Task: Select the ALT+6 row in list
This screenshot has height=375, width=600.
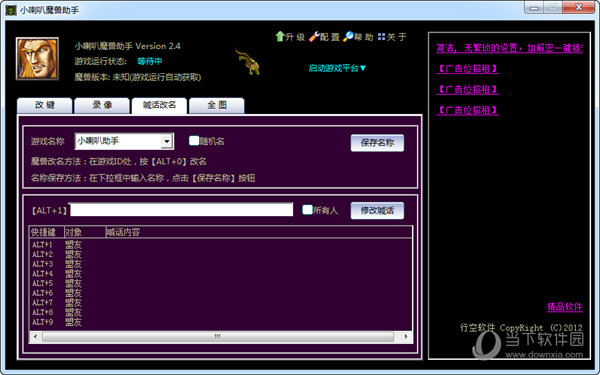Action: click(220, 293)
